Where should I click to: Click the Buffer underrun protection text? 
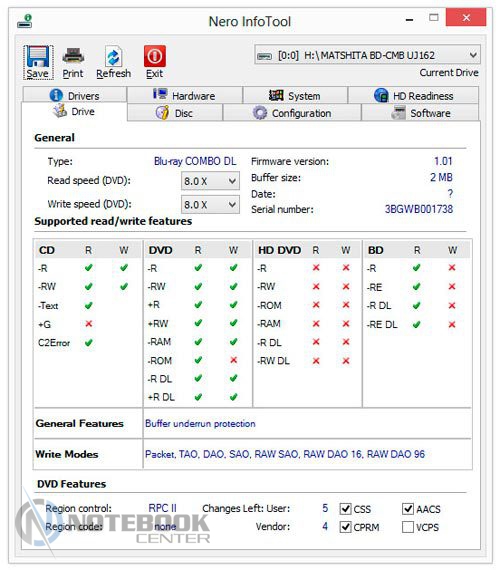(200, 424)
